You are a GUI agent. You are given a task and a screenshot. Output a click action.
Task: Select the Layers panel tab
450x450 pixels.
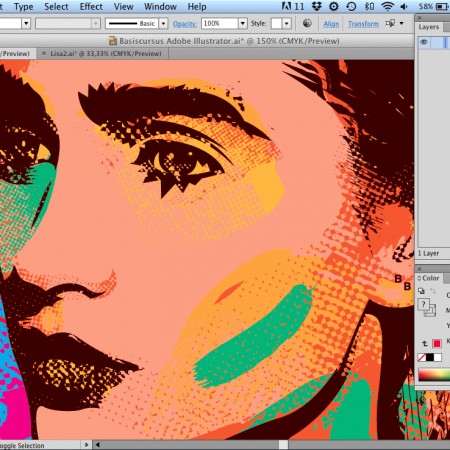429,27
